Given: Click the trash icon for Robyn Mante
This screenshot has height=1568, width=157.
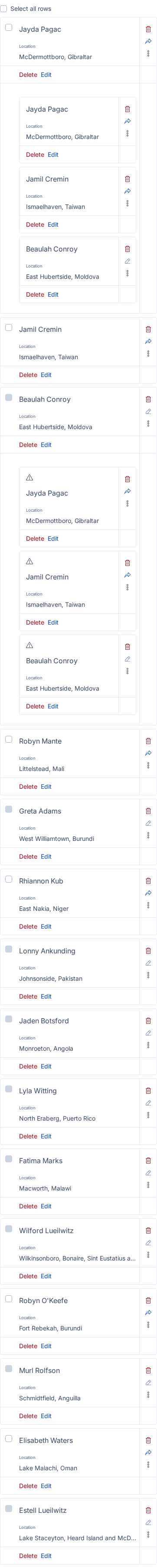Looking at the screenshot, I should pyautogui.click(x=148, y=741).
